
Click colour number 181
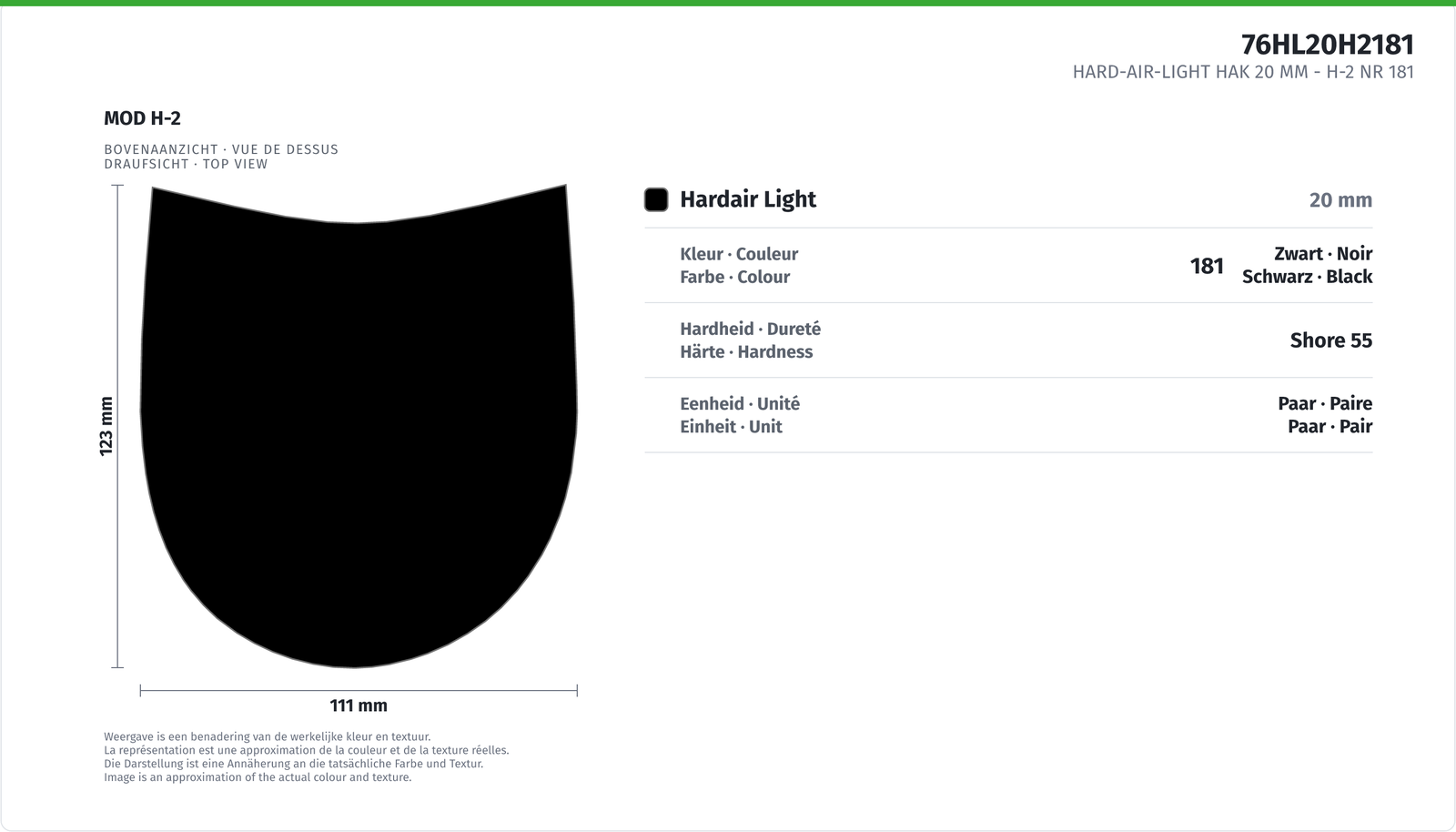tap(1207, 266)
